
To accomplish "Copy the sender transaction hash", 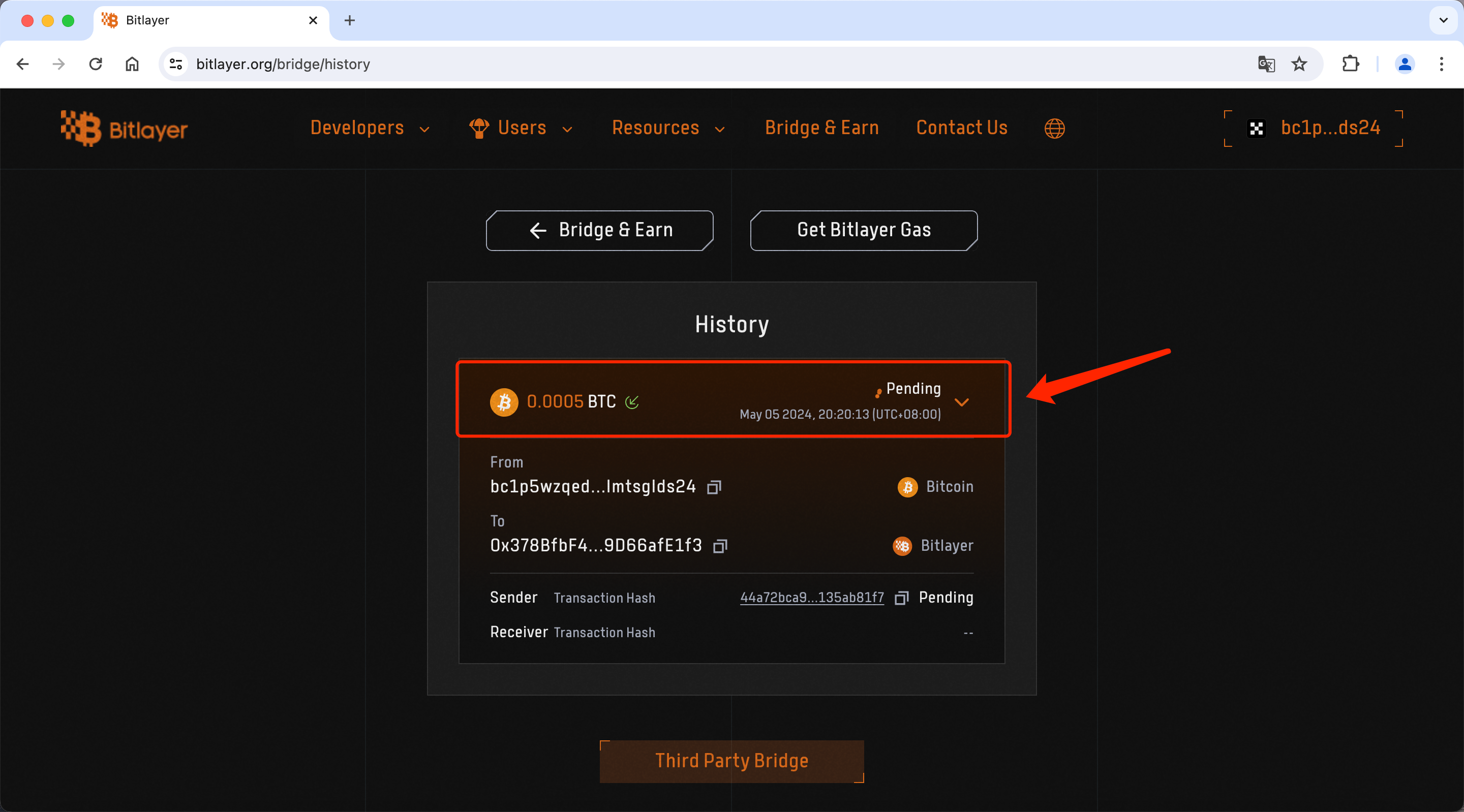I will tap(901, 598).
